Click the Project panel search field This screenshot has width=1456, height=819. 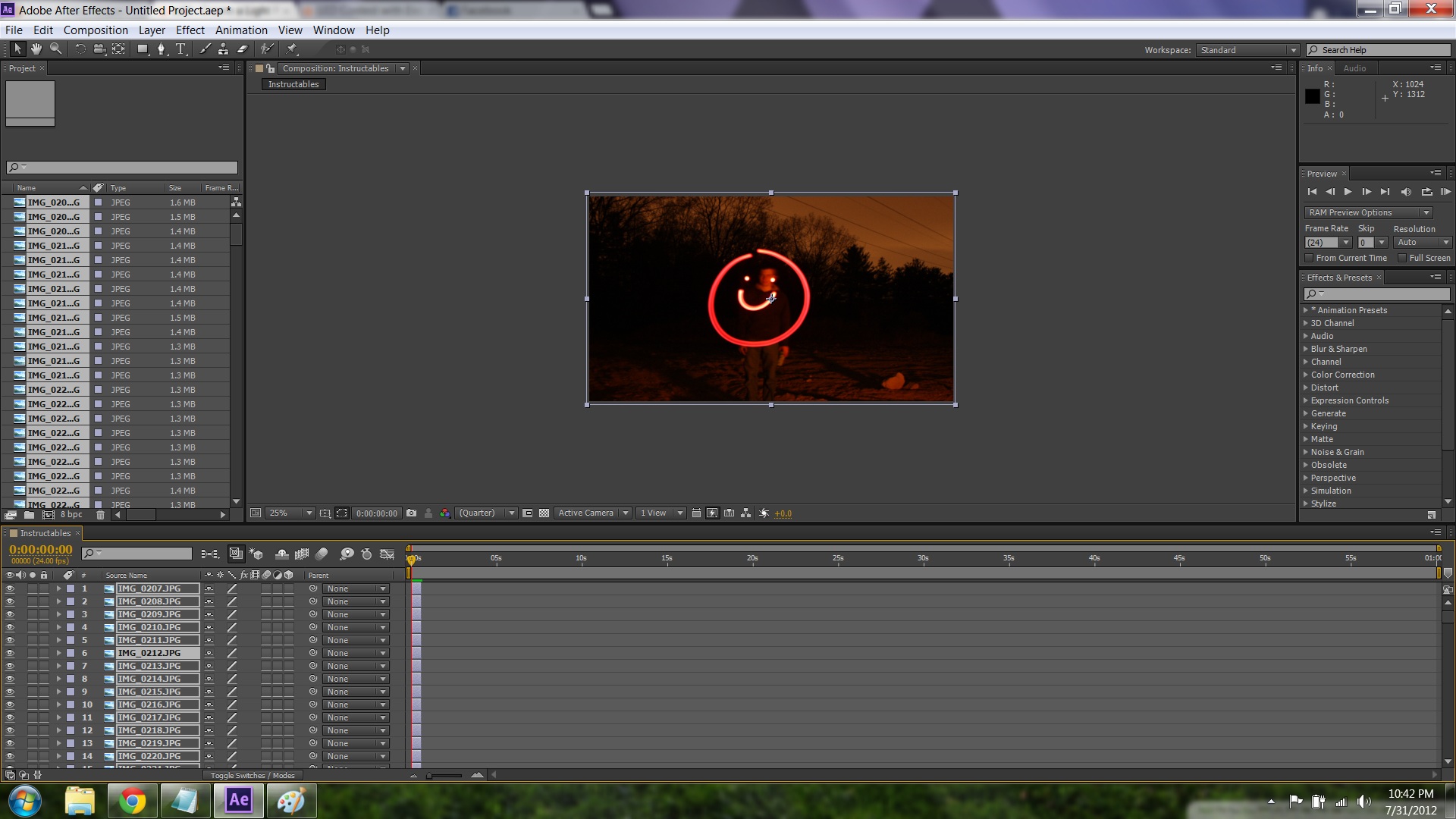coord(122,168)
